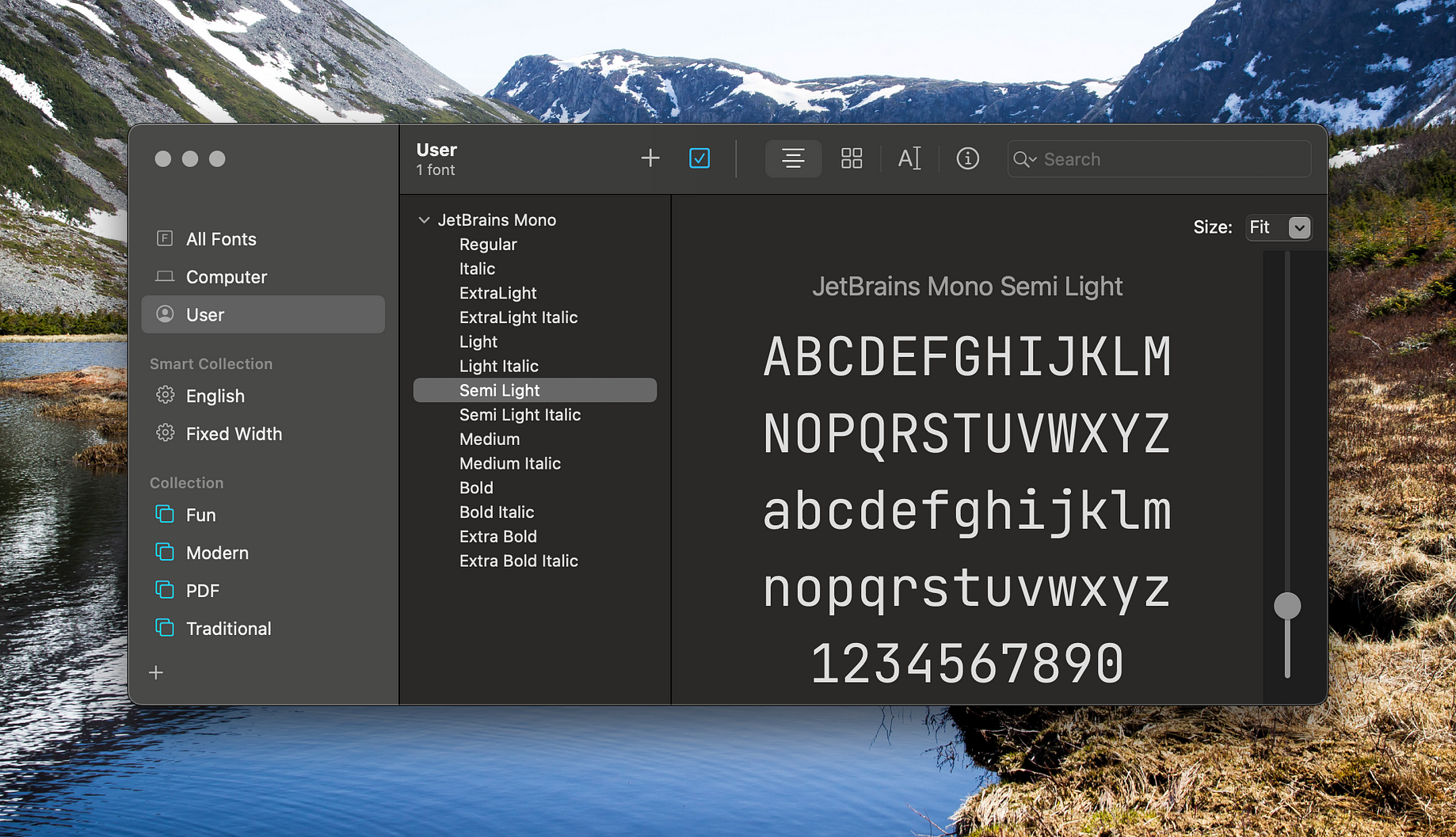The image size is (1456, 837).
Task: Click the 1234567890 digits preview line
Action: [967, 664]
